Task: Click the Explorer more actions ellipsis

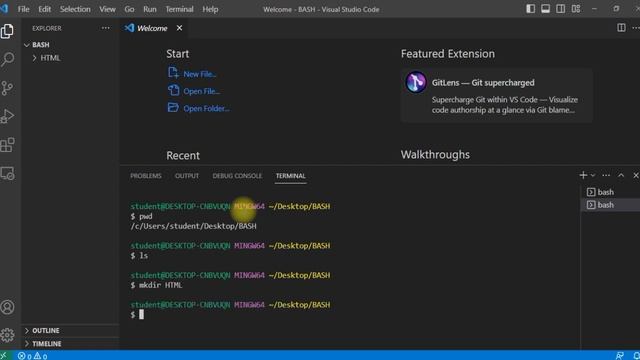Action: point(106,28)
